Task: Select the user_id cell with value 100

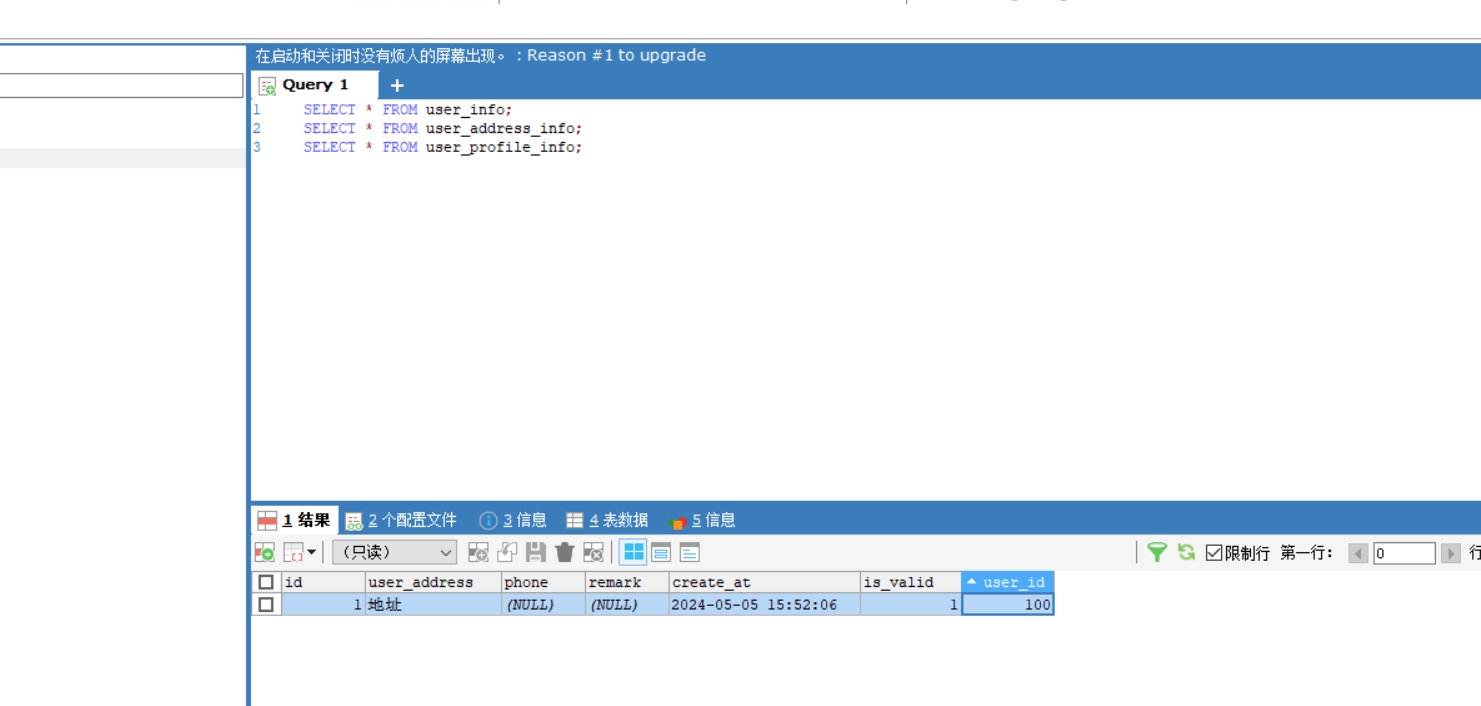Action: click(x=1007, y=604)
